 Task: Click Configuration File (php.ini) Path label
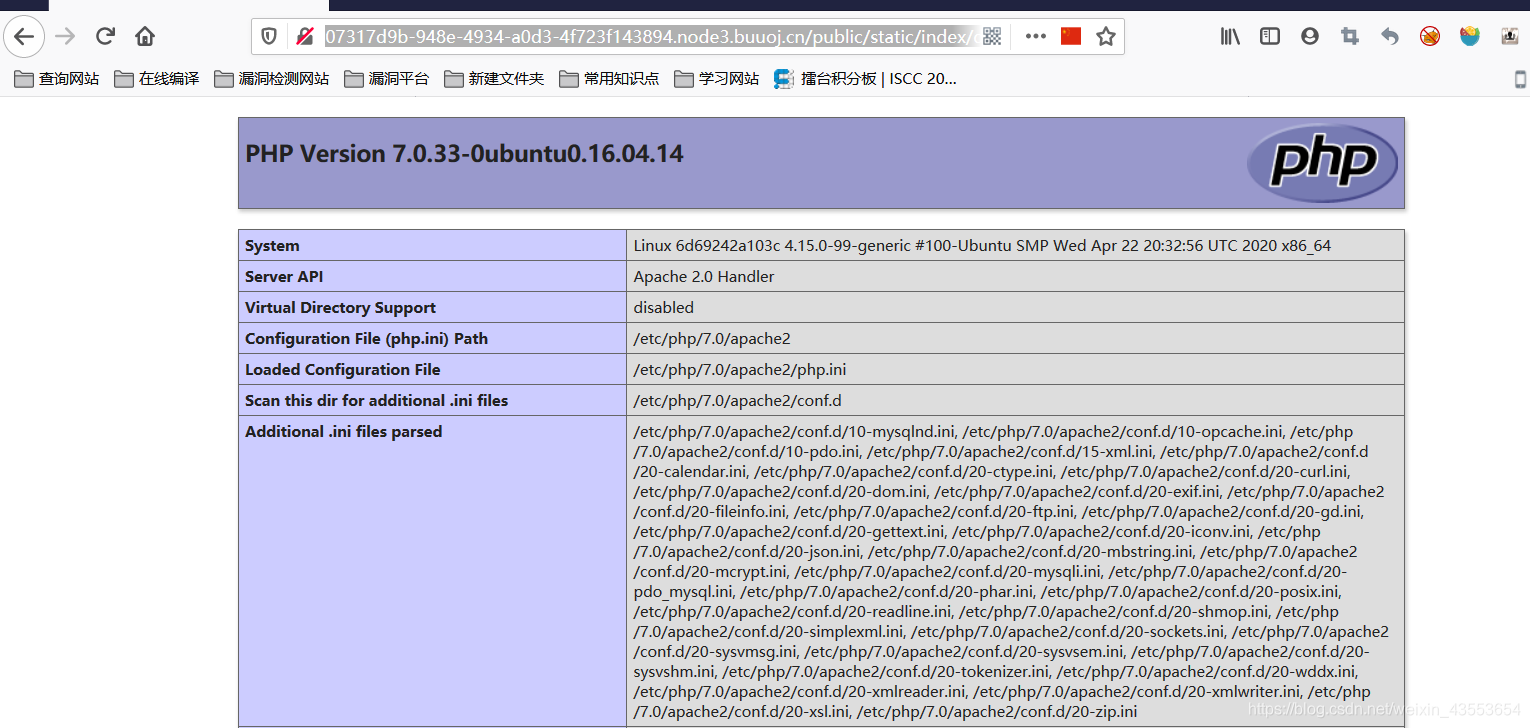tap(366, 339)
